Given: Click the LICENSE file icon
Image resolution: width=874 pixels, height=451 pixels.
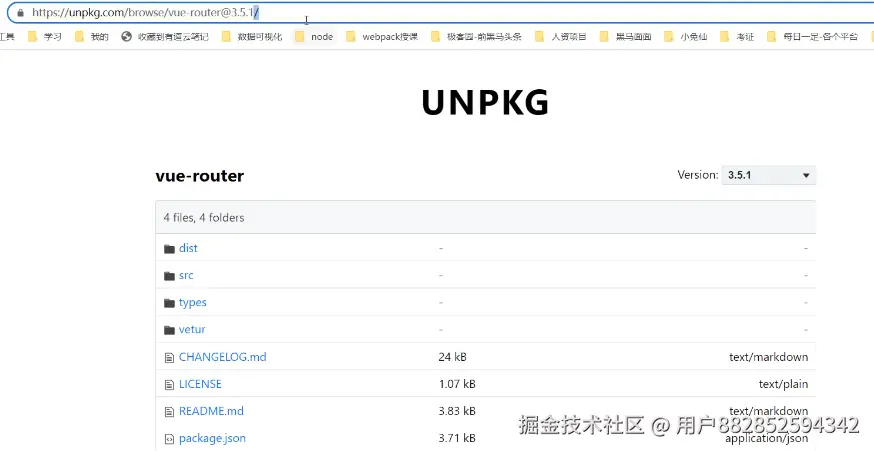Looking at the screenshot, I should click(x=169, y=385).
